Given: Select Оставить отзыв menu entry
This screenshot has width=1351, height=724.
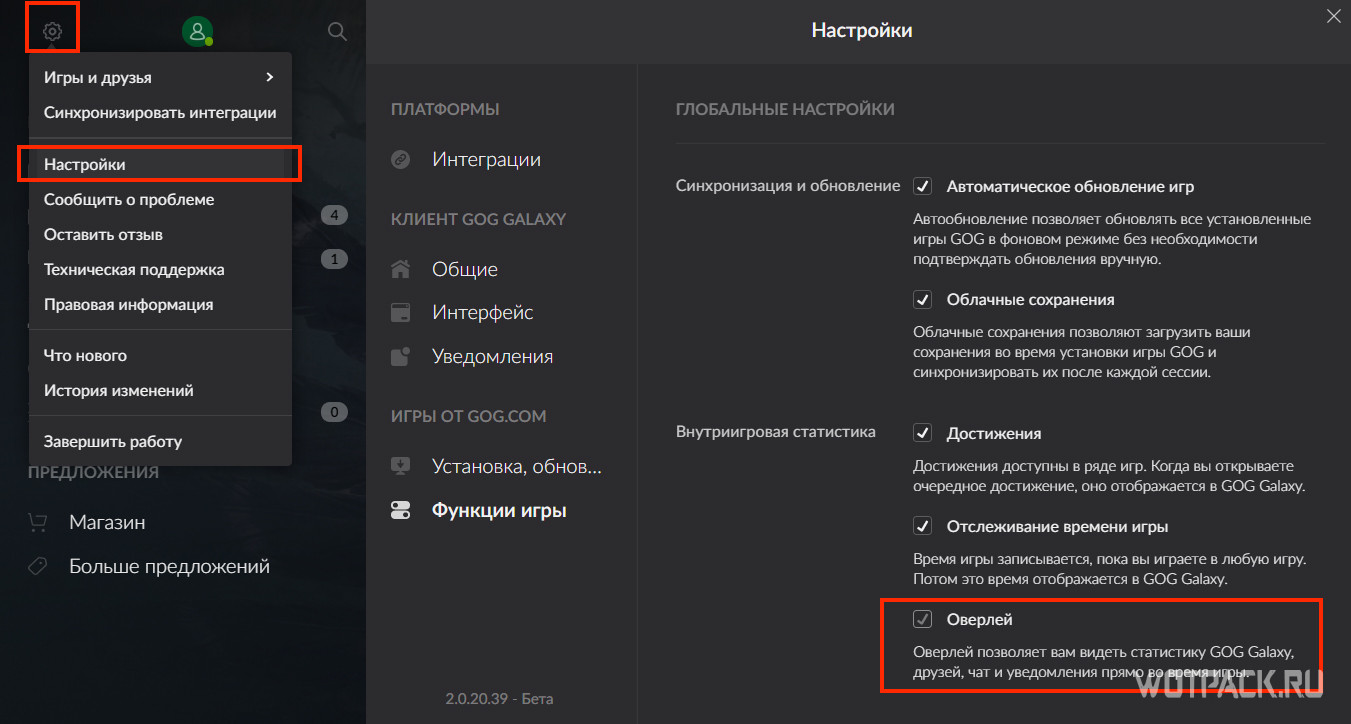Looking at the screenshot, I should pyautogui.click(x=160, y=234).
